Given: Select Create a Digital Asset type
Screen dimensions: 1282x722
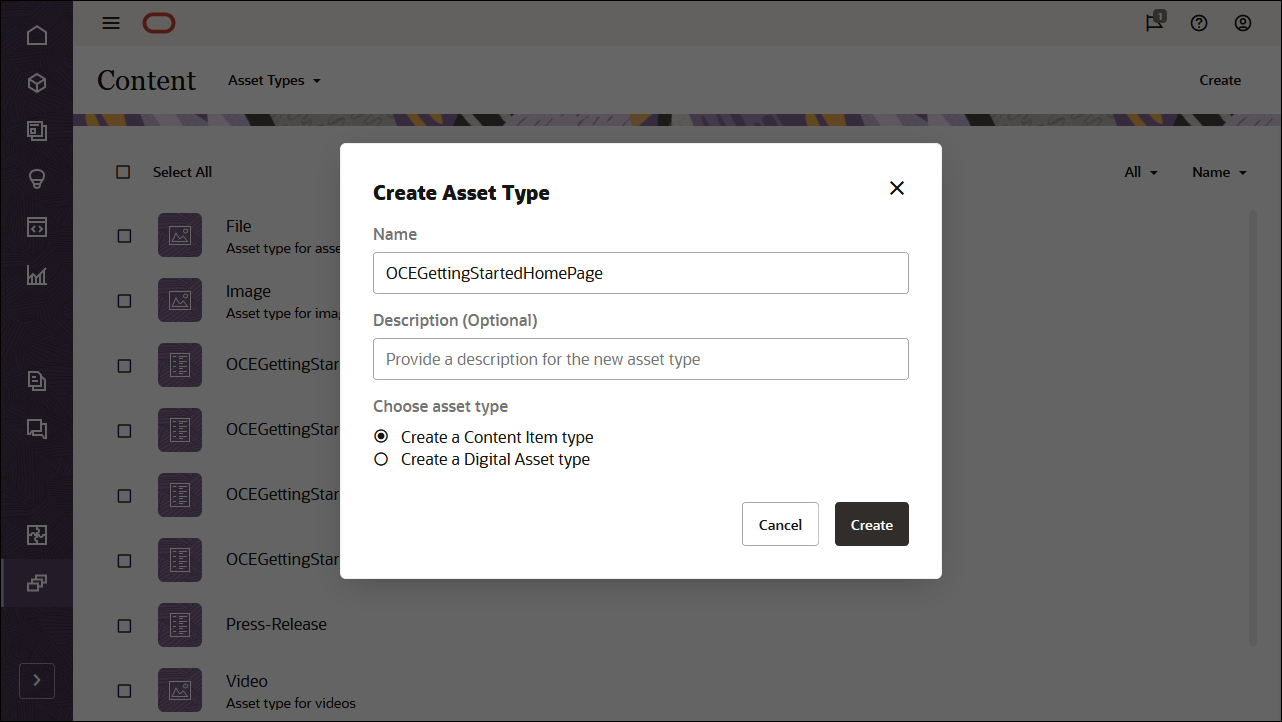Looking at the screenshot, I should (x=381, y=458).
